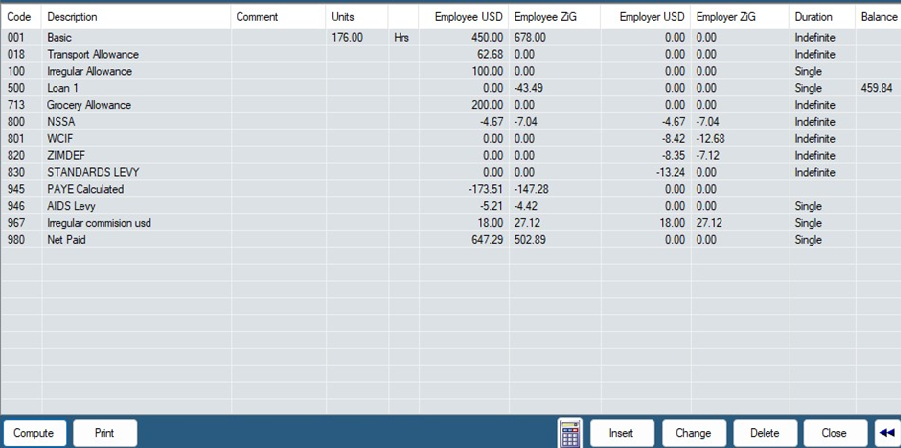Click the Employee USD column header
The height and width of the screenshot is (448, 901).
465,17
